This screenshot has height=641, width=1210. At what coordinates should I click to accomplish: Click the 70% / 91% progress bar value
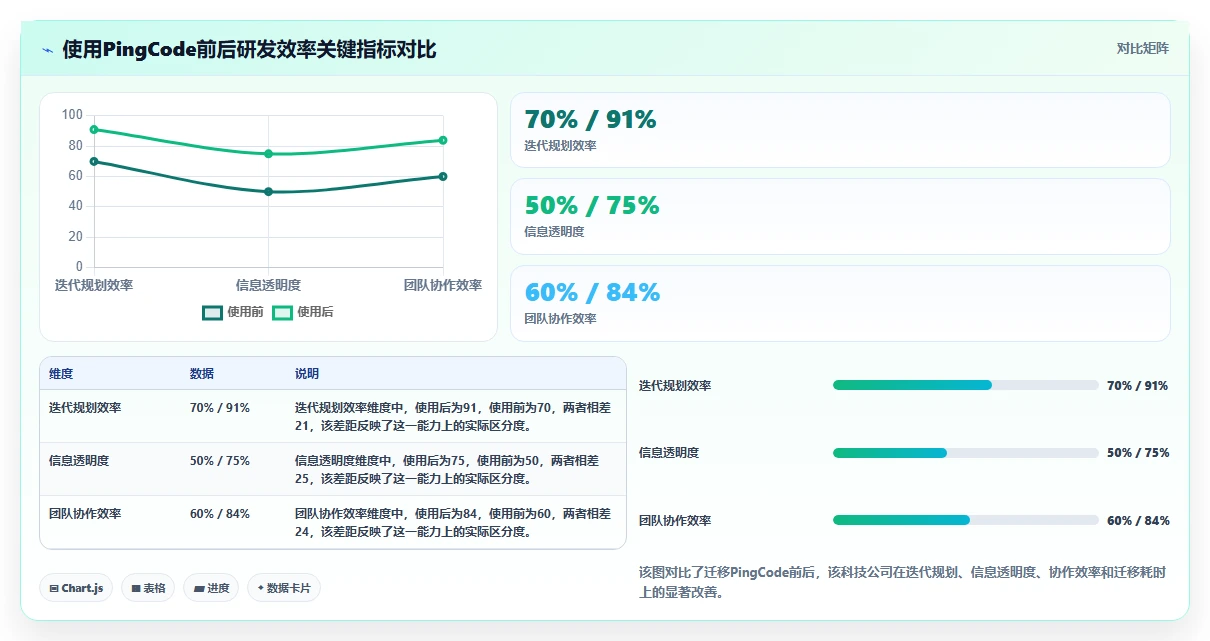coord(1138,386)
